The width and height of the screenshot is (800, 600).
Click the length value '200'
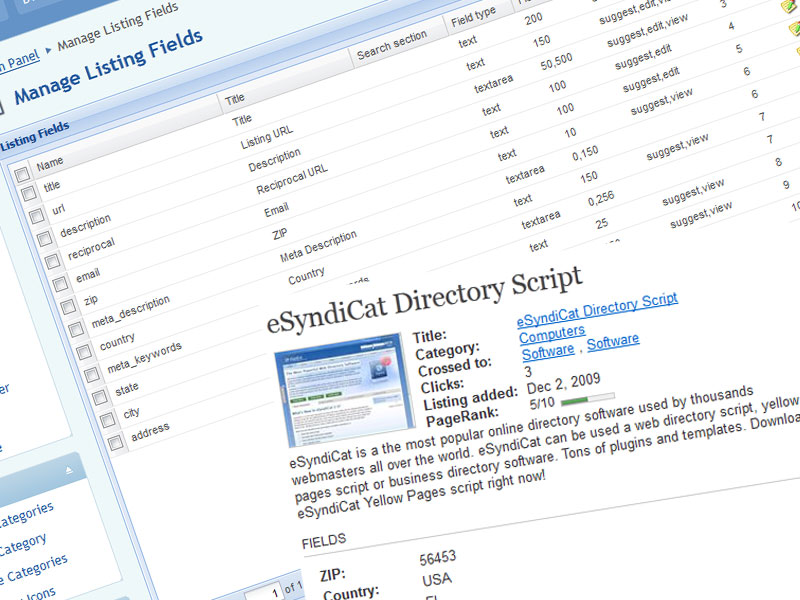(534, 19)
